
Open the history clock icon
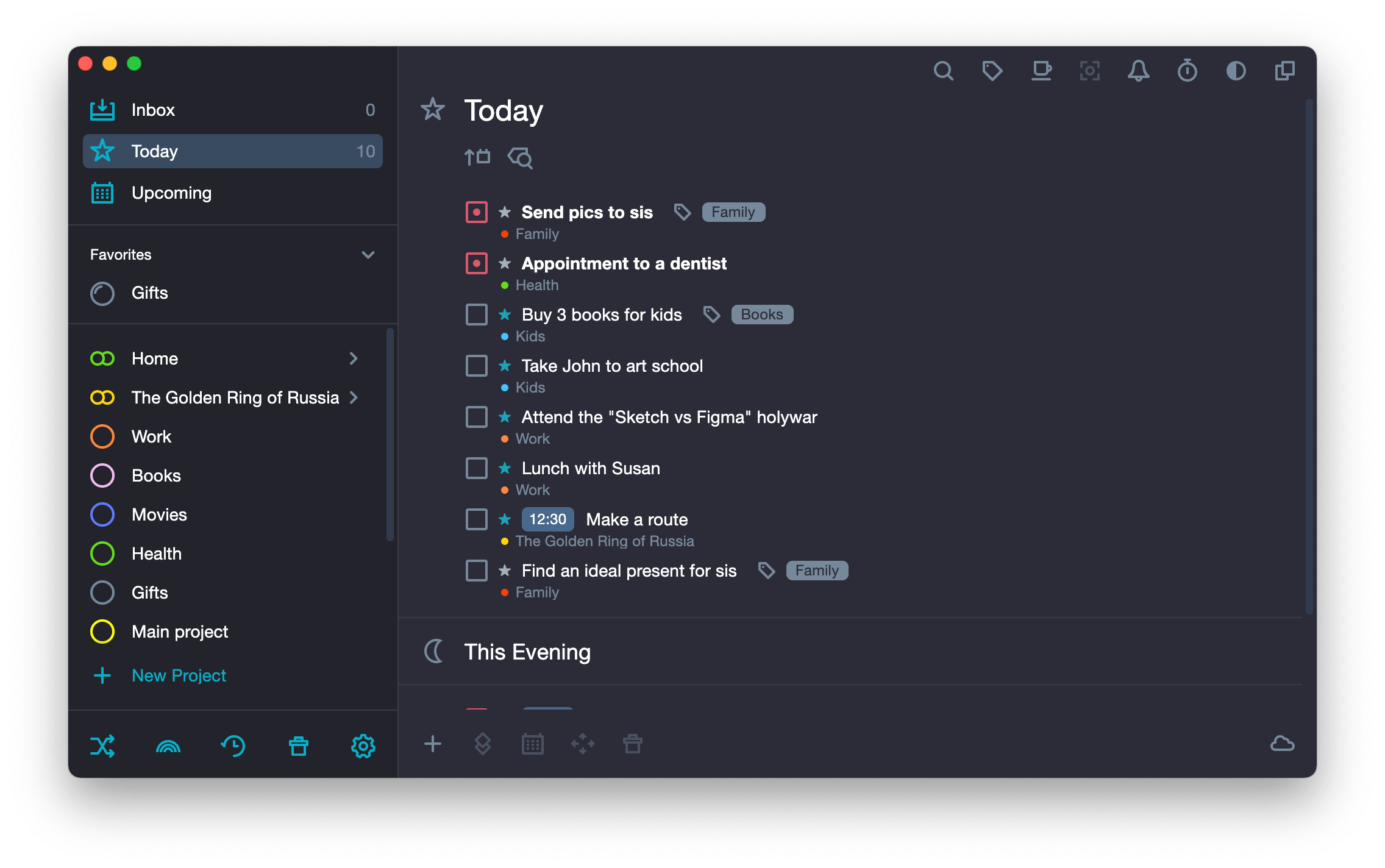coord(233,745)
